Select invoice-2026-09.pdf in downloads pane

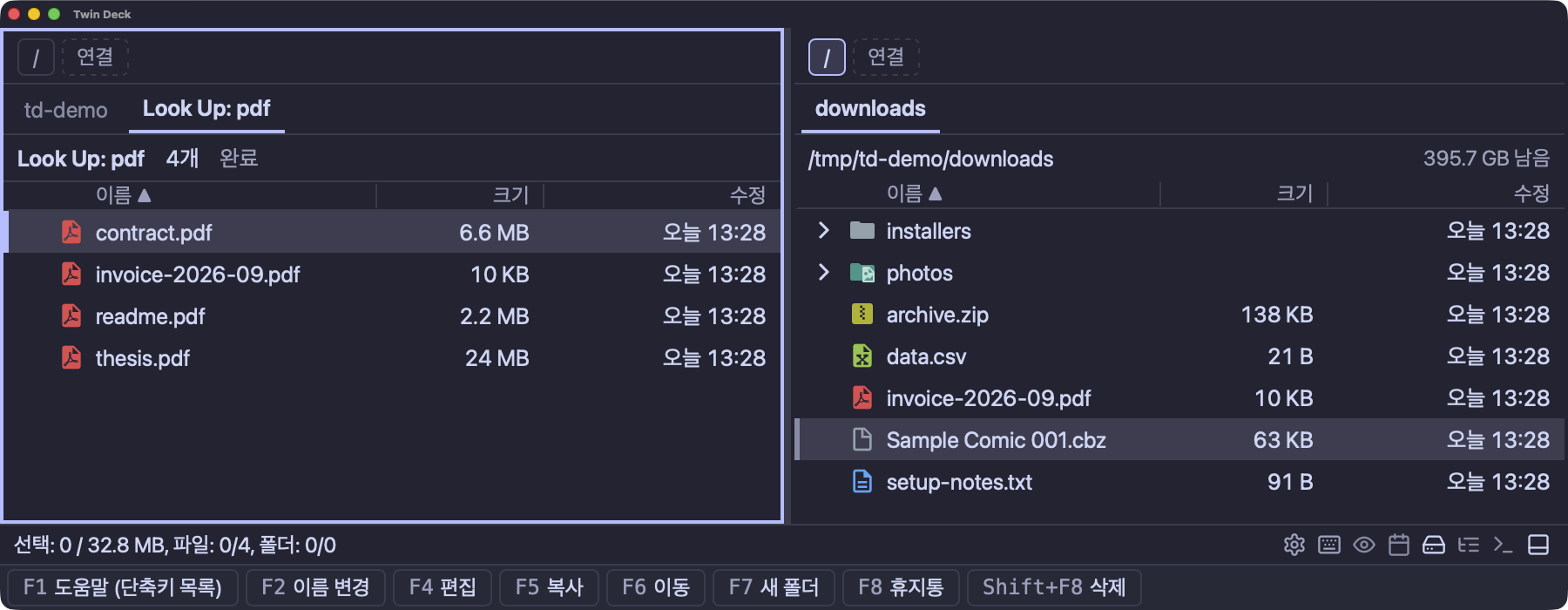click(x=989, y=398)
